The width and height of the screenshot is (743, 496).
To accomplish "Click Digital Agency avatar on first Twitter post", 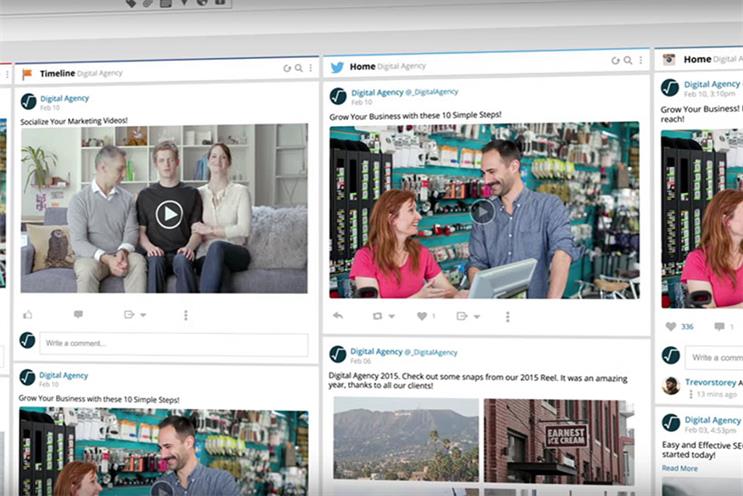I will point(338,96).
